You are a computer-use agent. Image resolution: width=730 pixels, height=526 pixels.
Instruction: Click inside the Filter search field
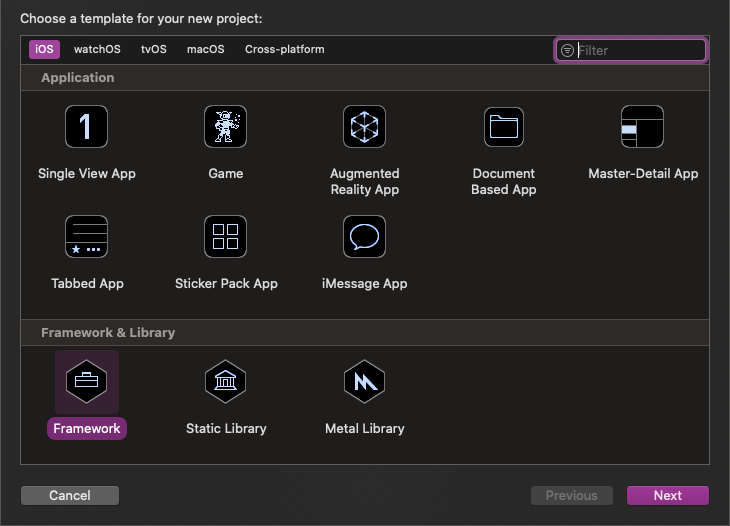click(x=640, y=50)
